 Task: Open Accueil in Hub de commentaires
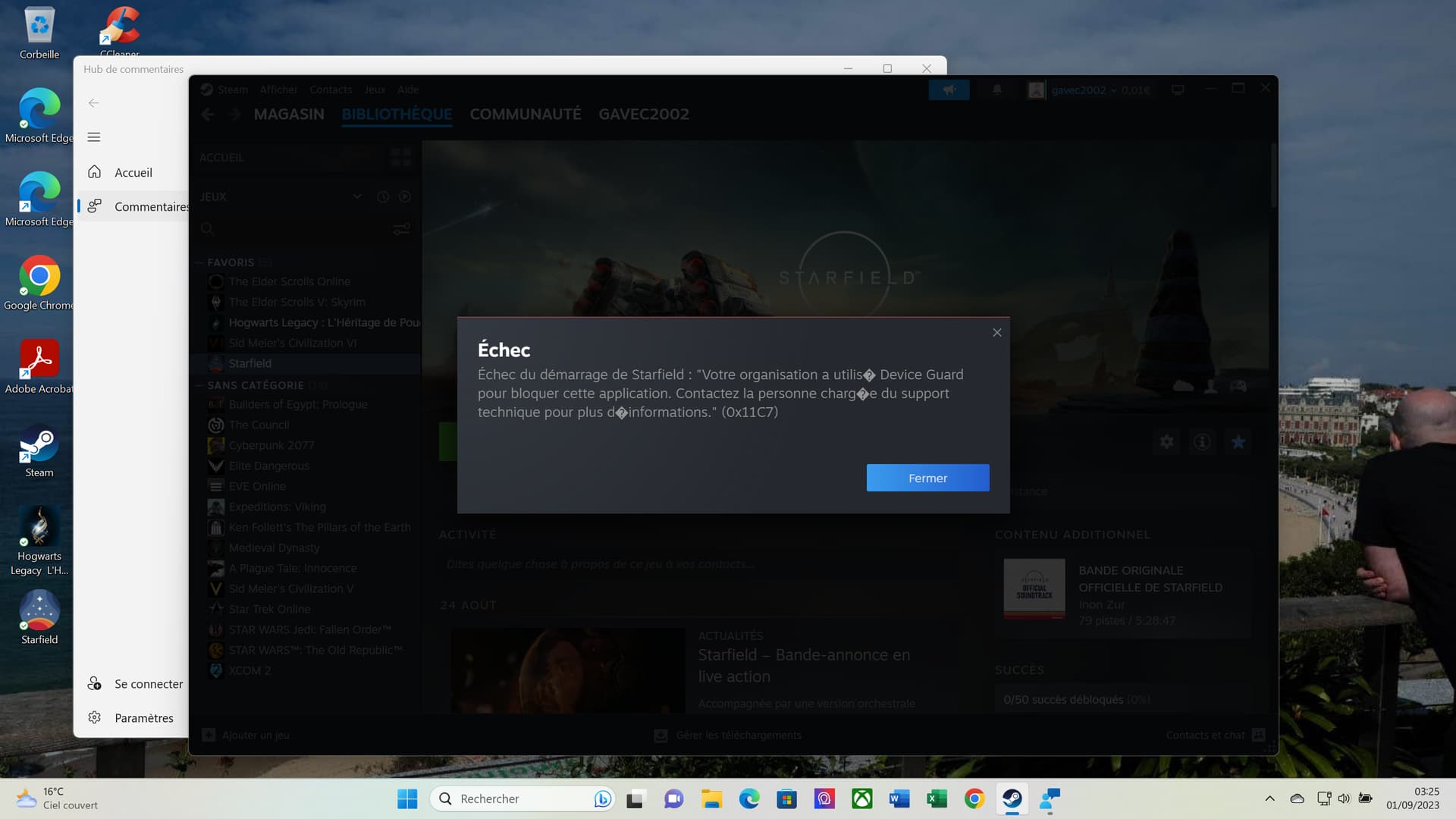tap(133, 172)
